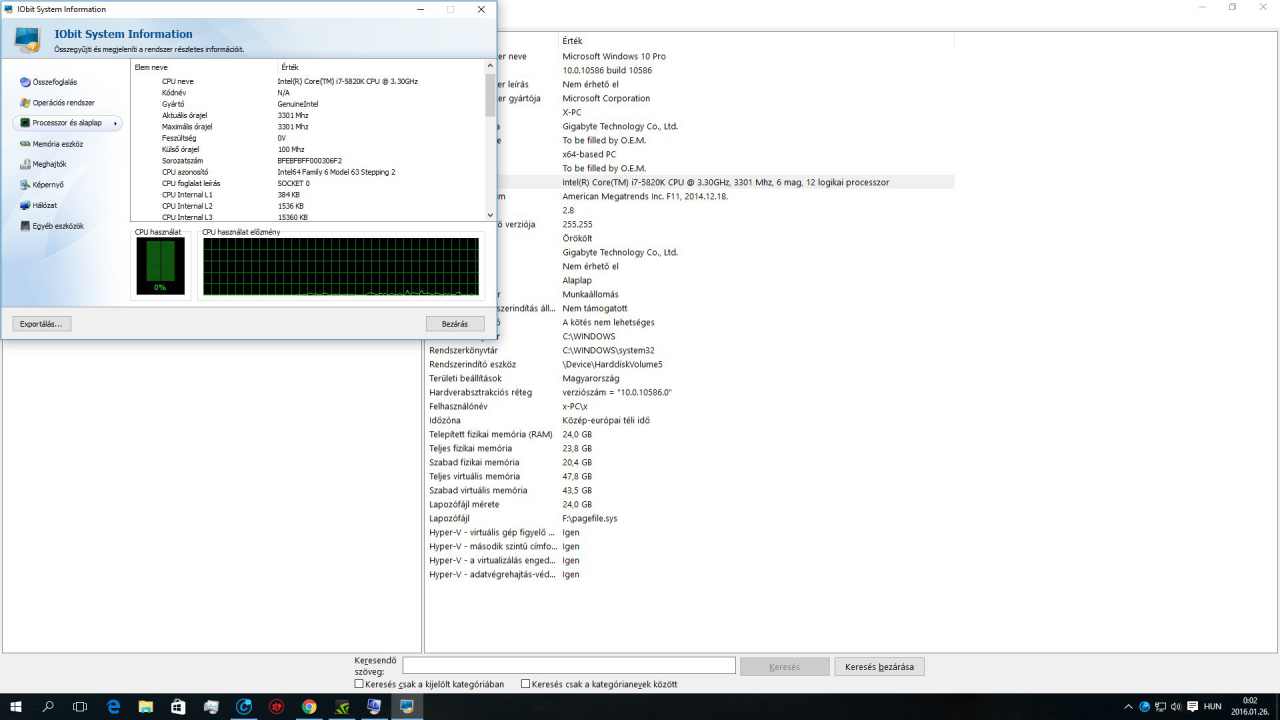Click the Bezárás button in IObit
This screenshot has width=1280, height=720.
pyautogui.click(x=455, y=324)
